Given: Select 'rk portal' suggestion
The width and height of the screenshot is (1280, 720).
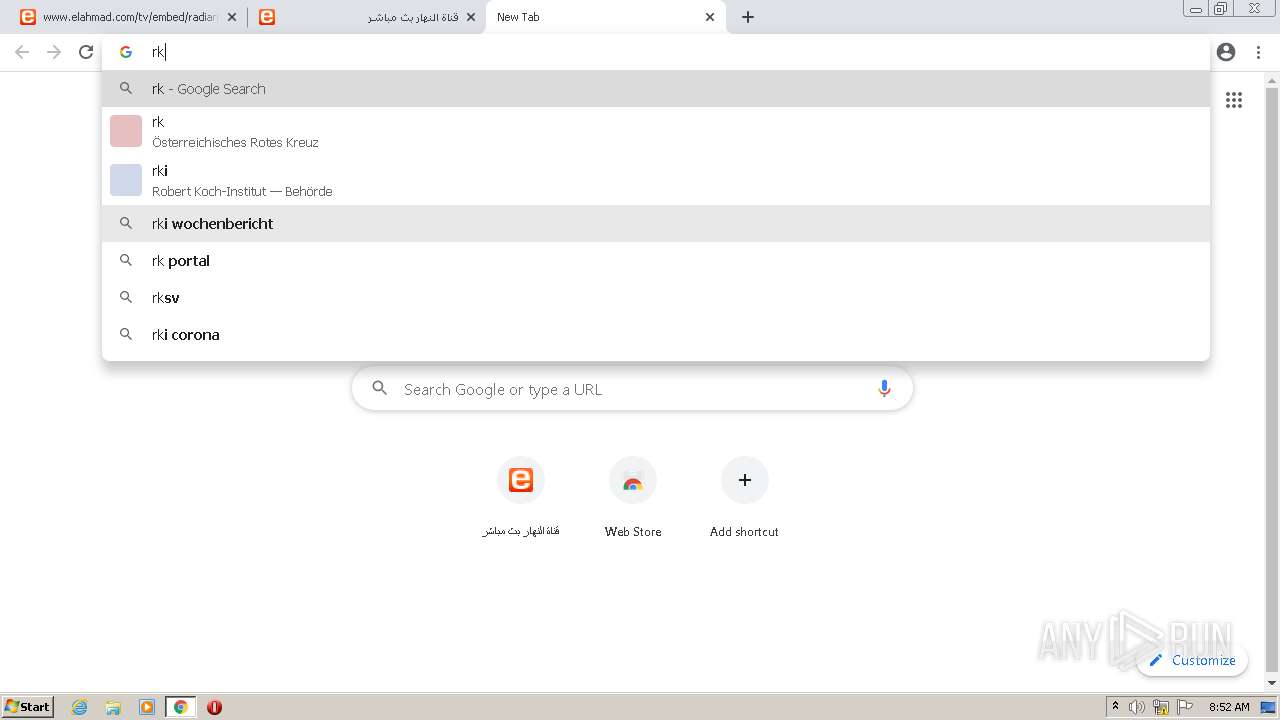Looking at the screenshot, I should click(656, 260).
